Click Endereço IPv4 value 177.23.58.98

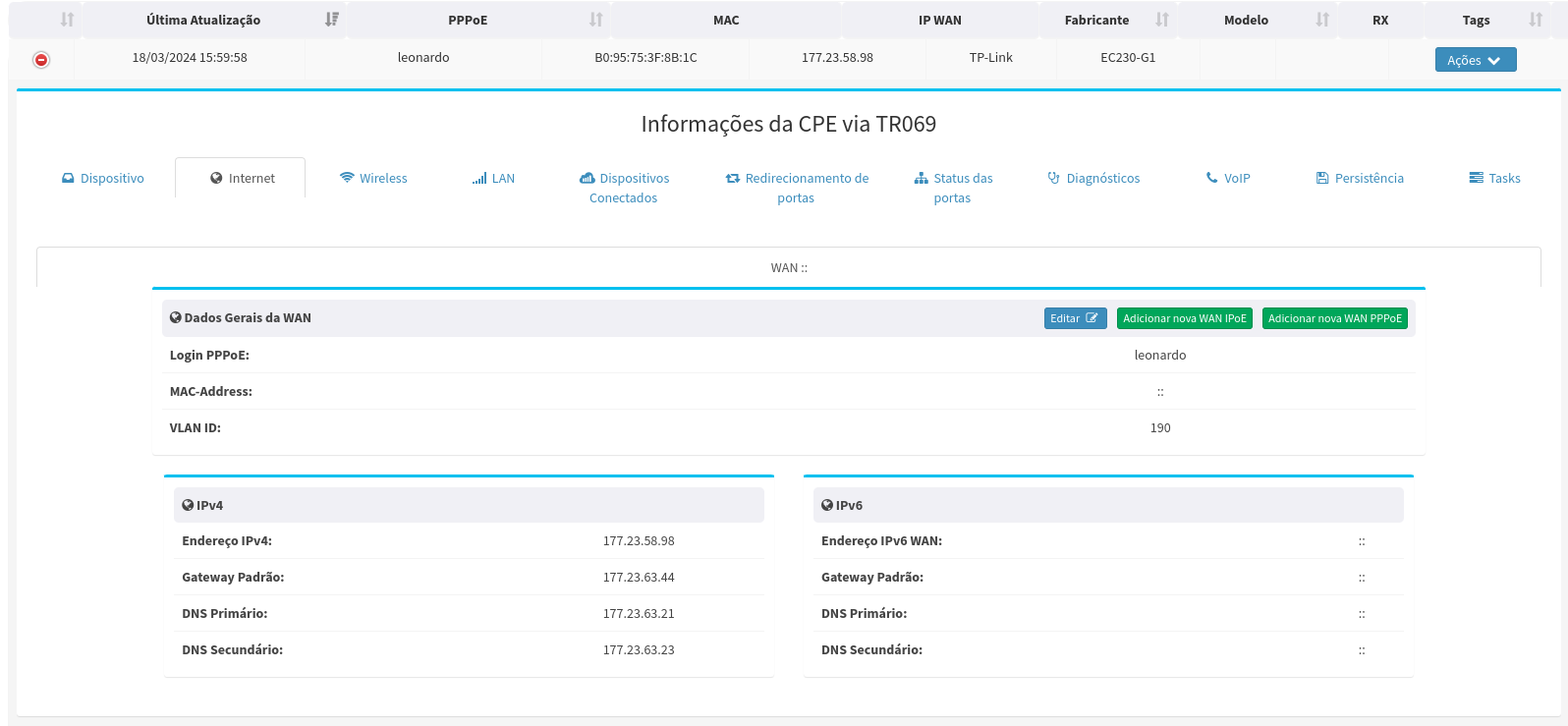coord(639,540)
